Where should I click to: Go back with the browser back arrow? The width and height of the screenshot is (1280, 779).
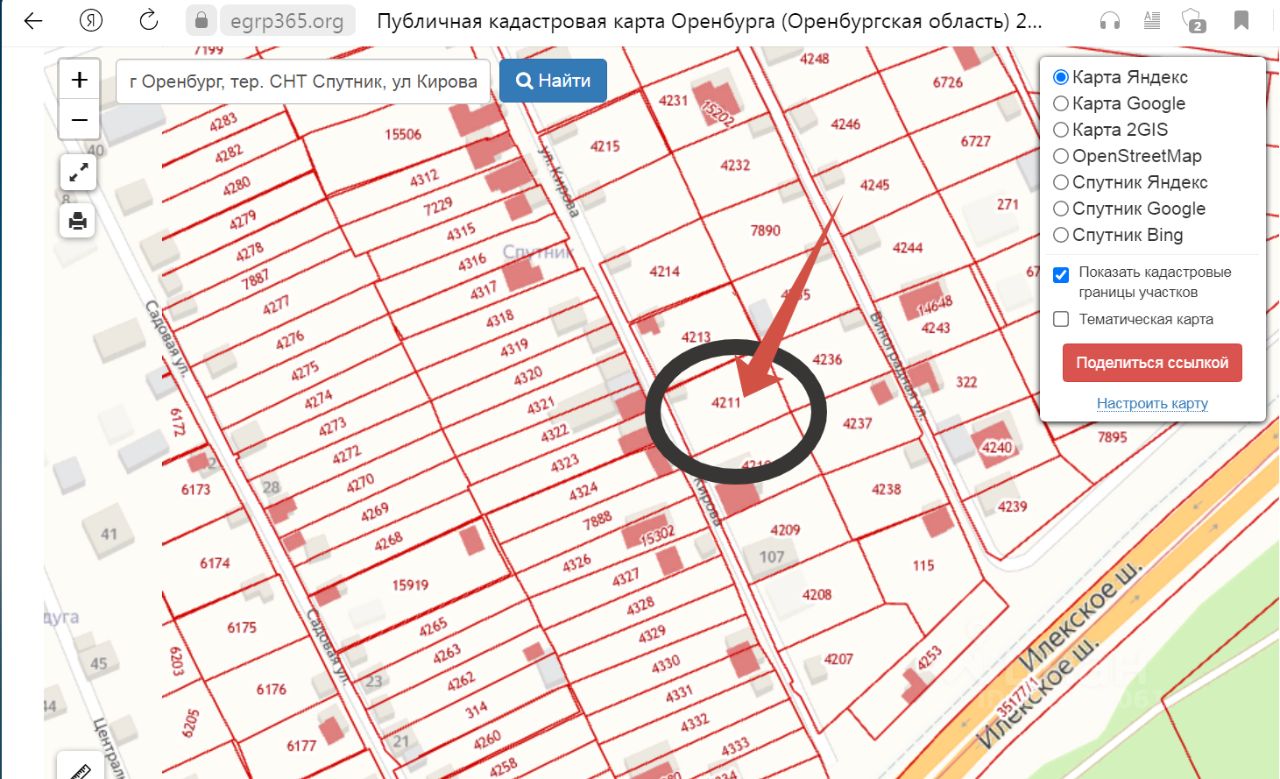click(x=32, y=20)
